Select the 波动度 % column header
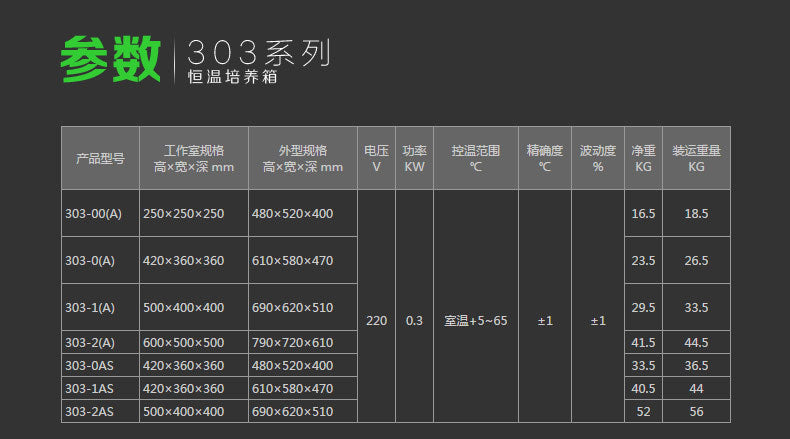Viewport: 790px width, 439px height. pos(598,159)
